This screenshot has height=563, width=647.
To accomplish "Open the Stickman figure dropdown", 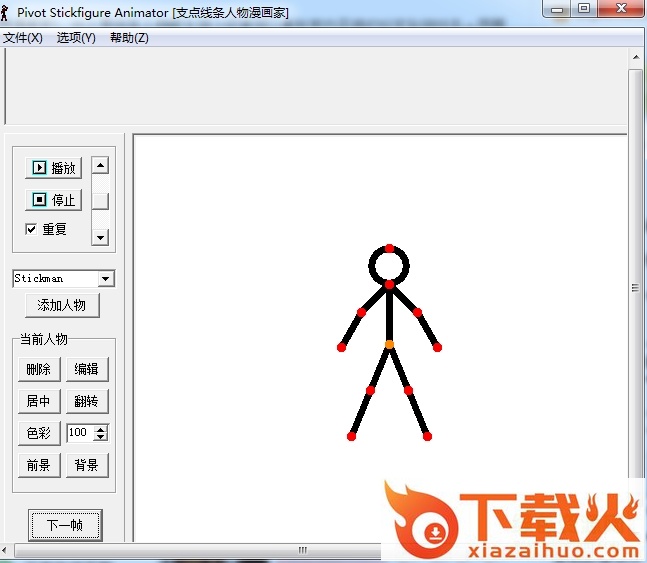I will 106,279.
